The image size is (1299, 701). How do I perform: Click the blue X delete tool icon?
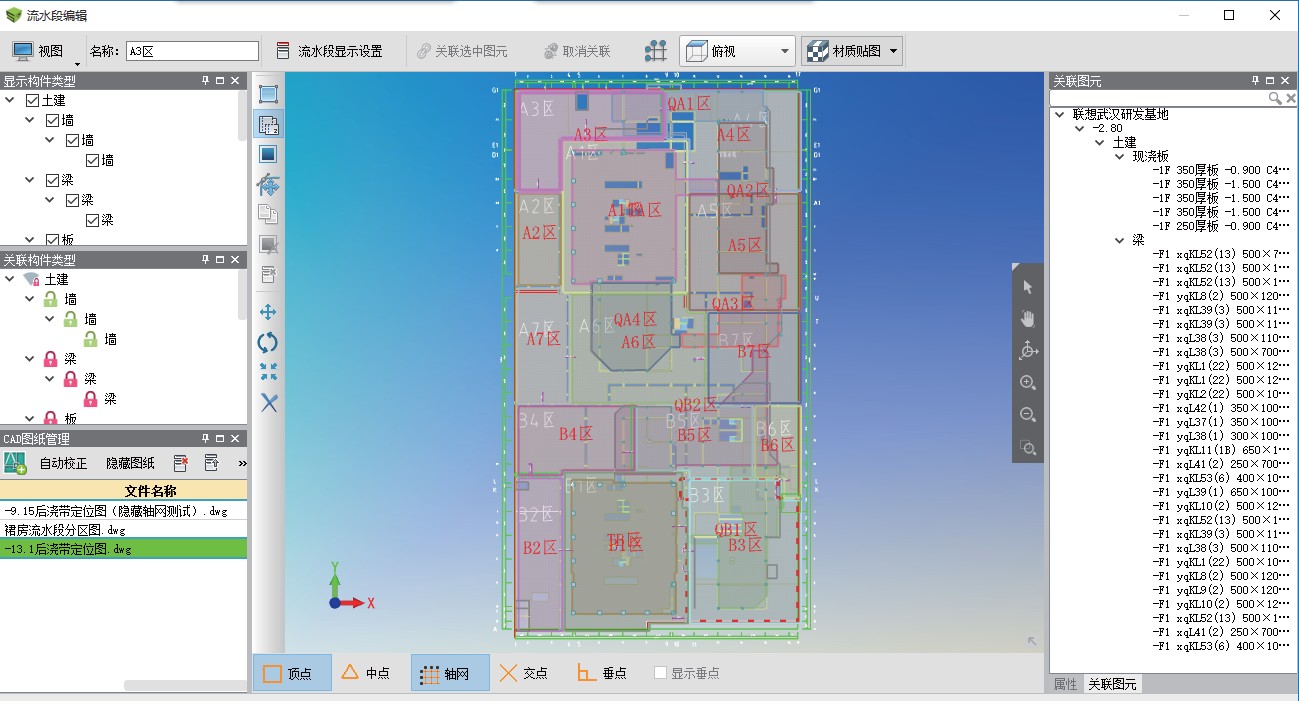[x=268, y=403]
